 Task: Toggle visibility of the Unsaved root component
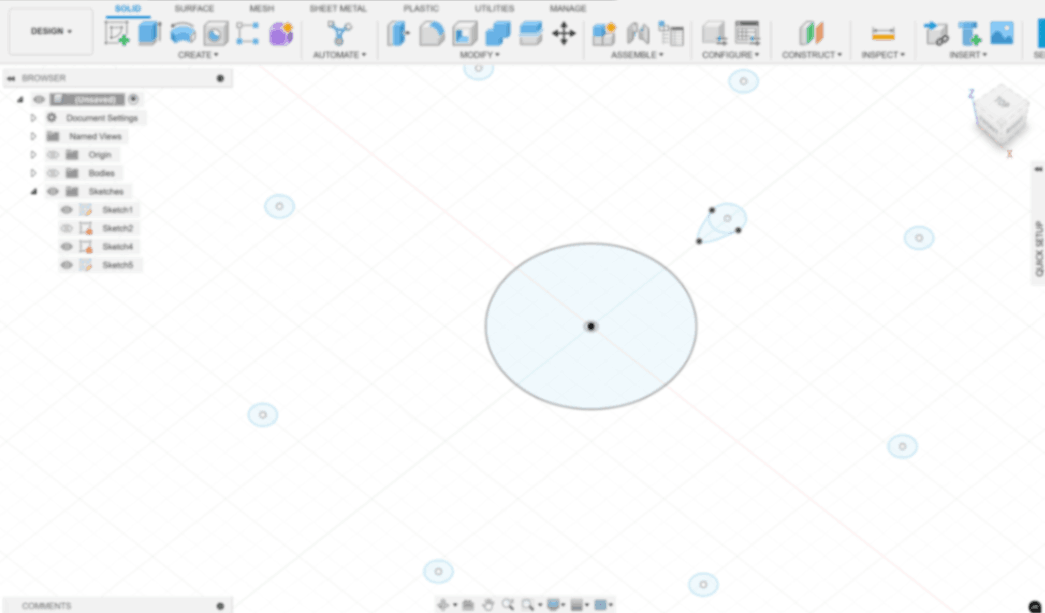pos(39,99)
